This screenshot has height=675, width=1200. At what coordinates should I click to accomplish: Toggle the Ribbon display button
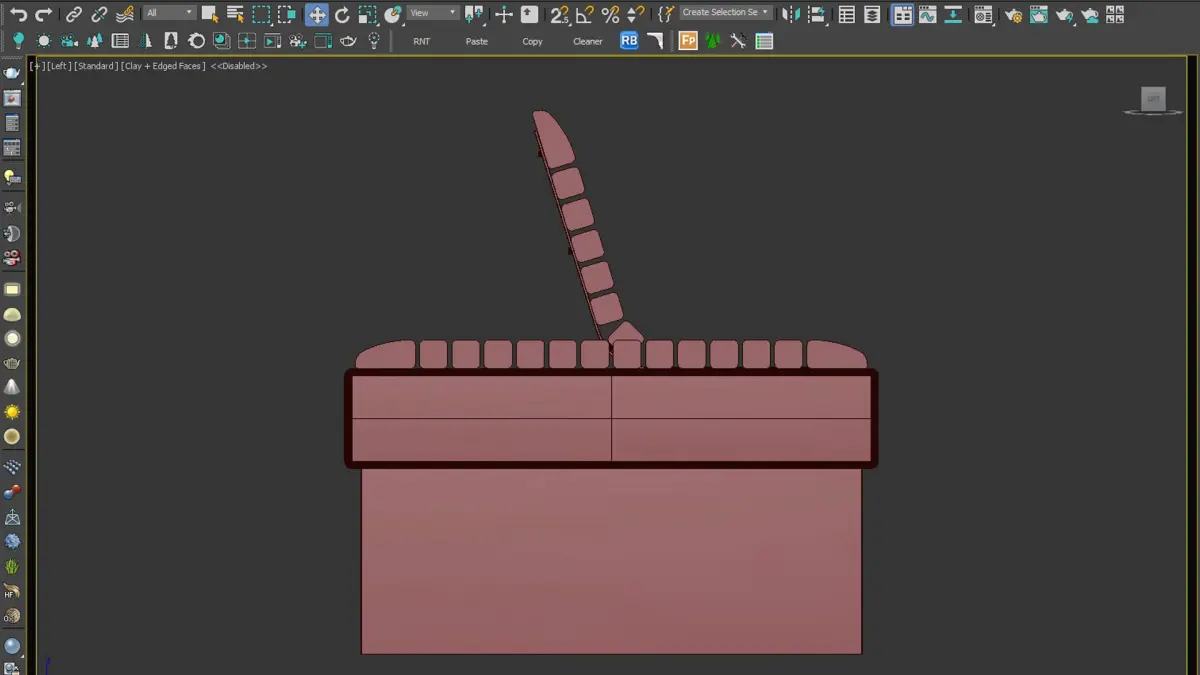[x=902, y=14]
